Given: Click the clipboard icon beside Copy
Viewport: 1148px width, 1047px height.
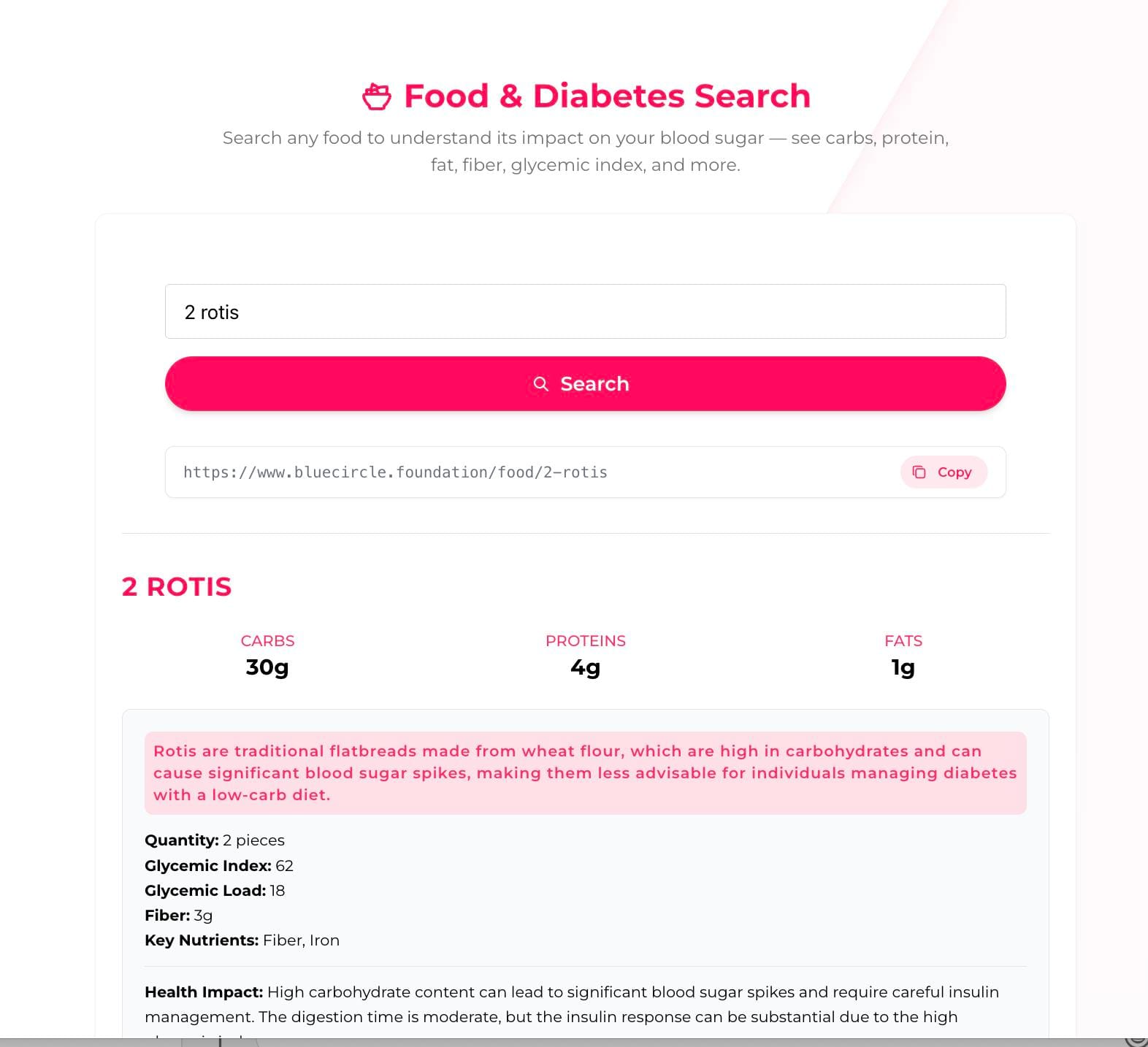Looking at the screenshot, I should coord(919,472).
